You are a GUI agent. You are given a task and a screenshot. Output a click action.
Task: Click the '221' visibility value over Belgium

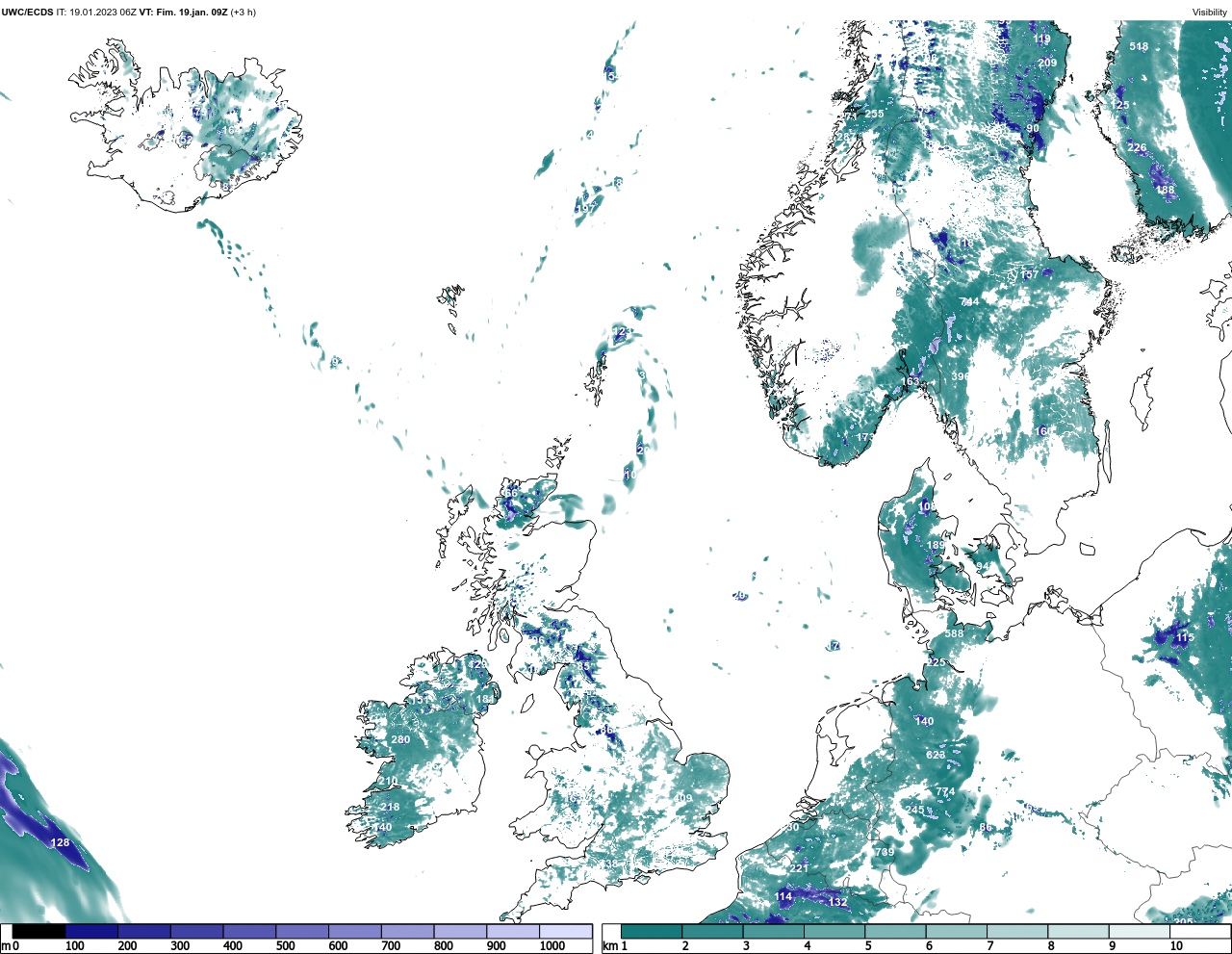799,868
